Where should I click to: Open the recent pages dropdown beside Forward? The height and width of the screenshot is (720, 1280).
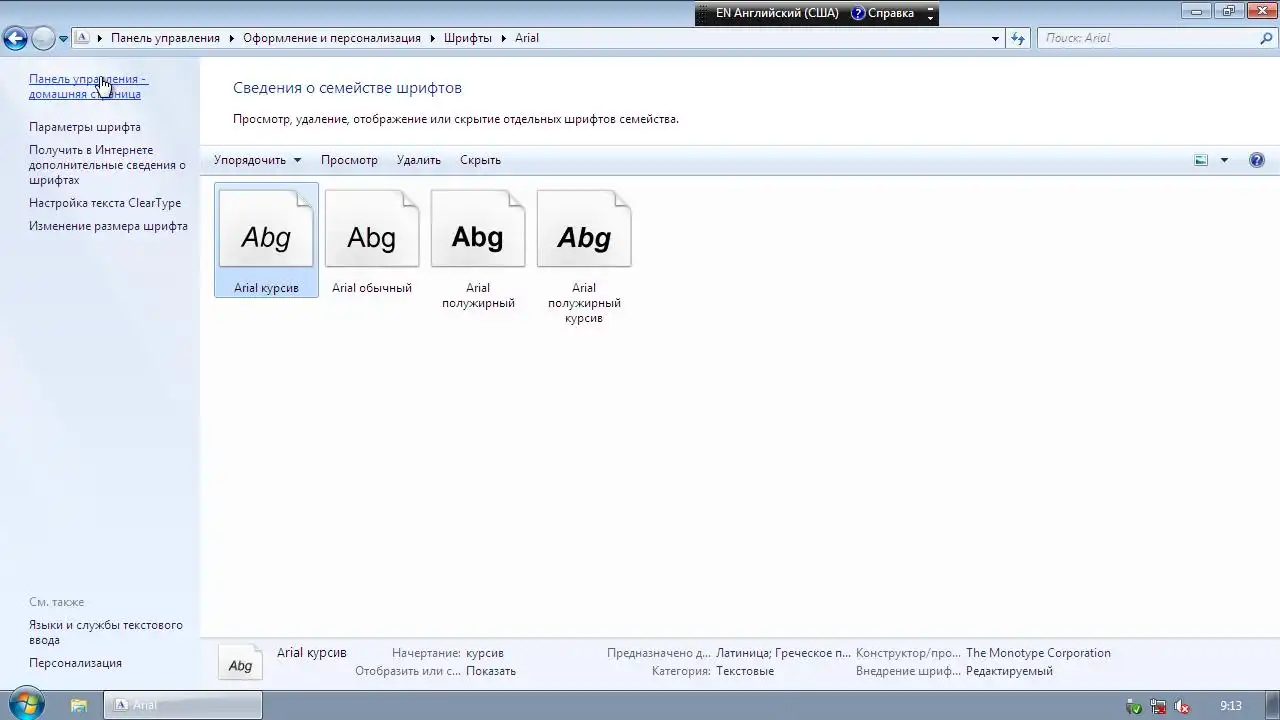63,39
